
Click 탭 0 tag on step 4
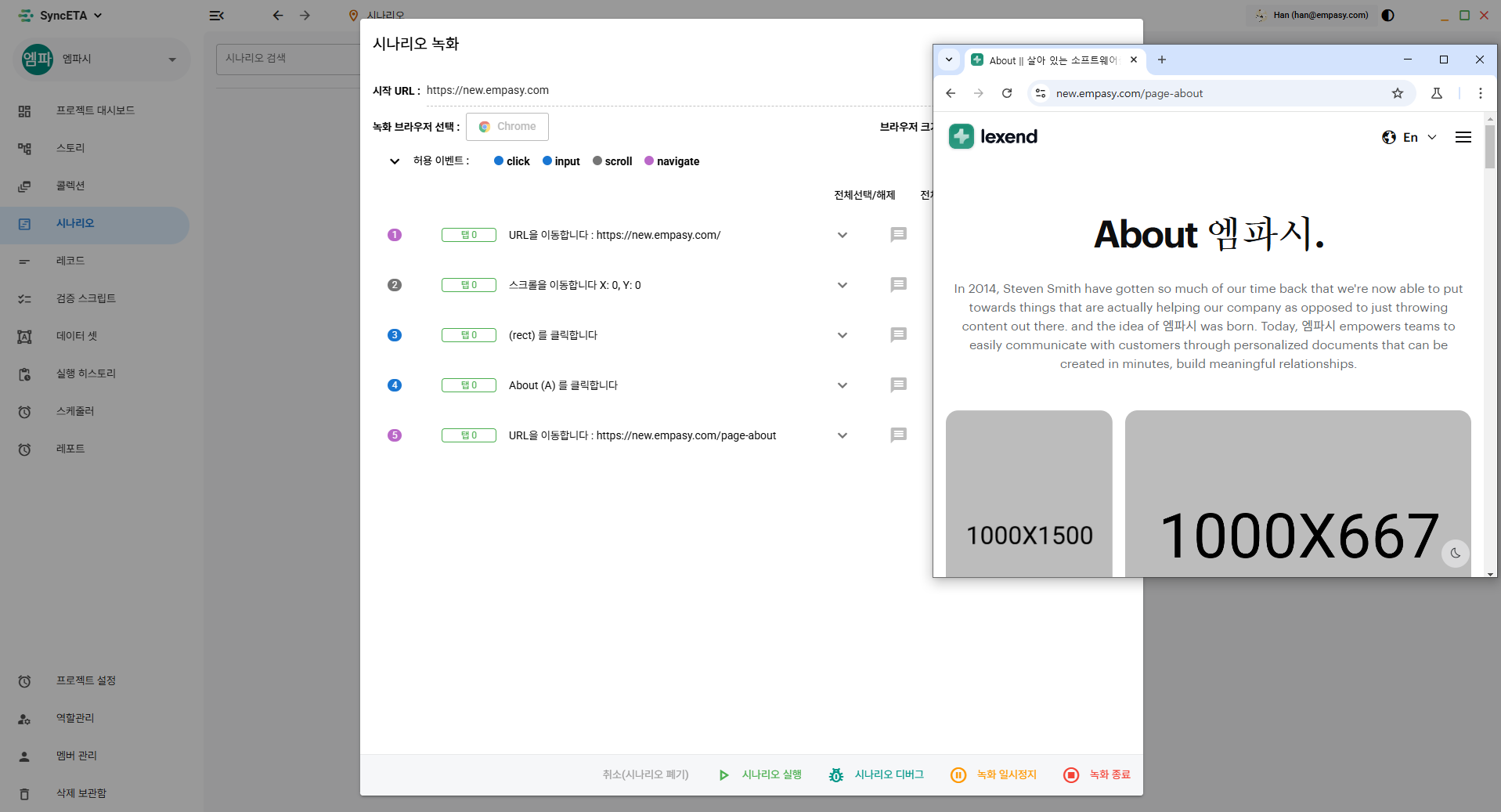(469, 385)
